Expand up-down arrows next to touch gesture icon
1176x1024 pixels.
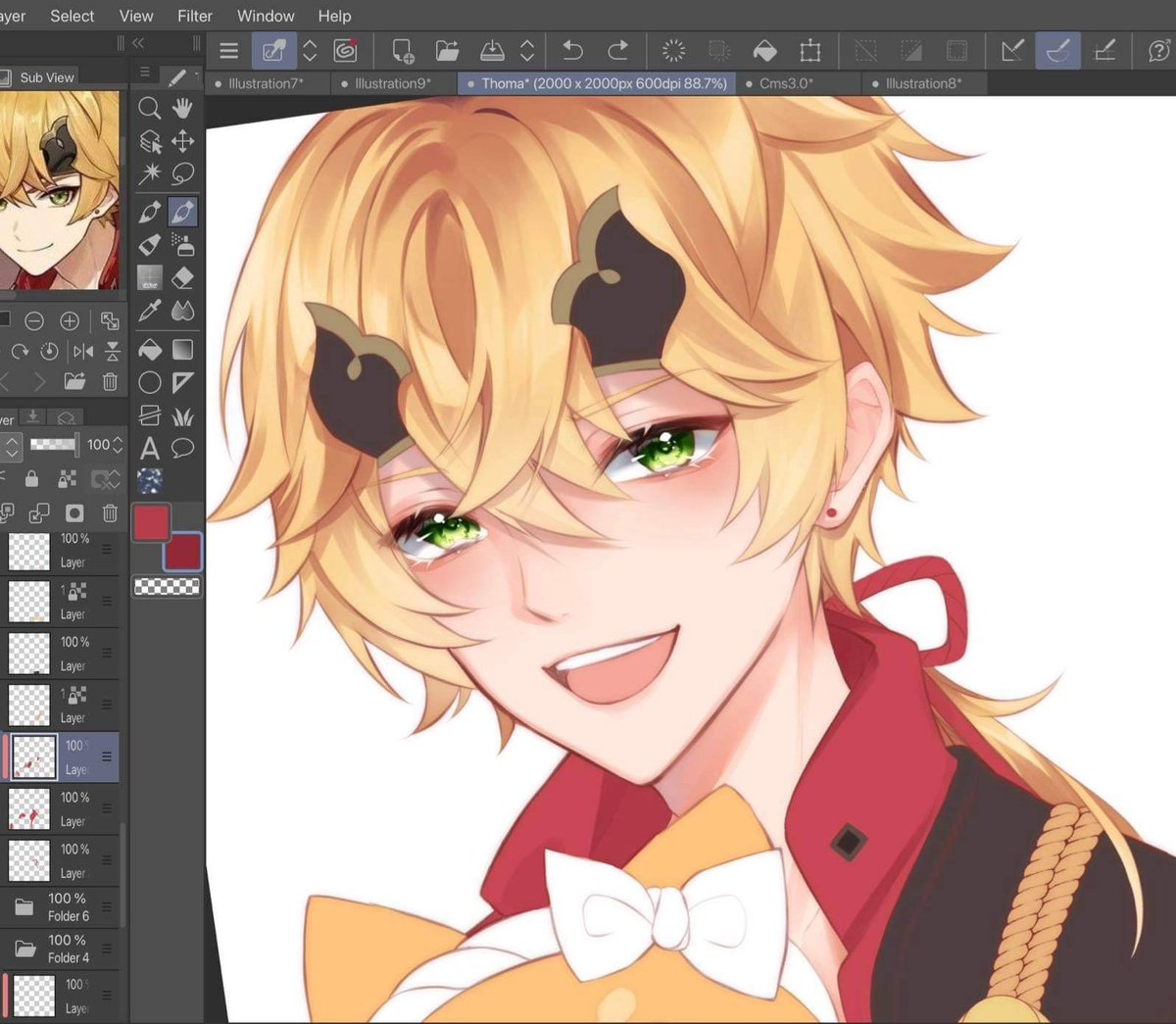point(310,50)
